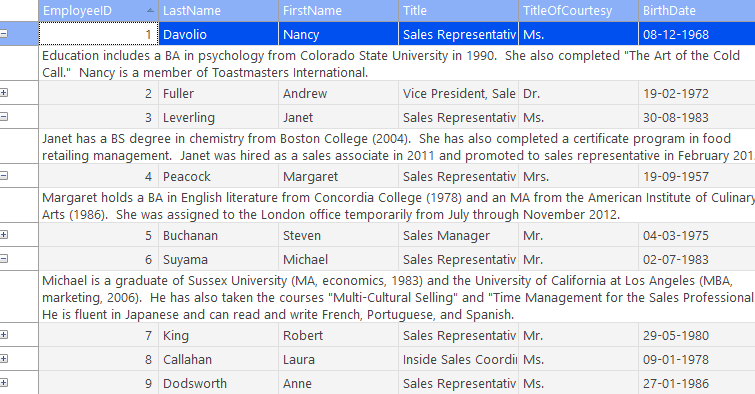
Task: Select the King last name cell
Action: pyautogui.click(x=219, y=335)
